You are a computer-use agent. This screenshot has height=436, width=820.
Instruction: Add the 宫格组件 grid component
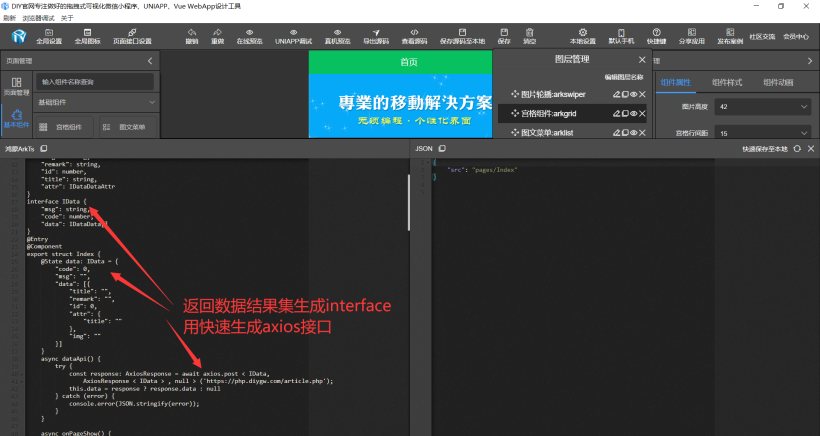click(x=61, y=127)
